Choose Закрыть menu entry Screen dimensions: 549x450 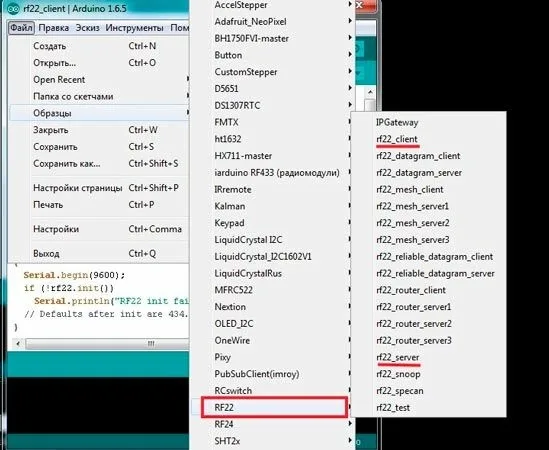tap(99, 130)
